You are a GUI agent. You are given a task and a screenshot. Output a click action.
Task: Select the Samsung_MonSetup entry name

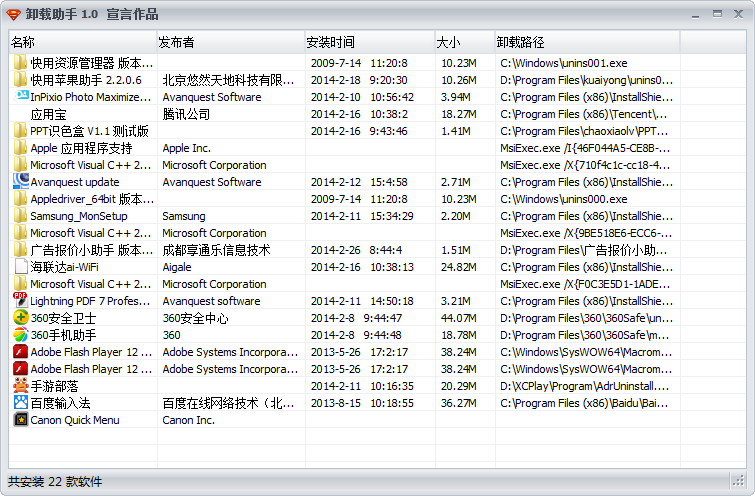pos(79,216)
